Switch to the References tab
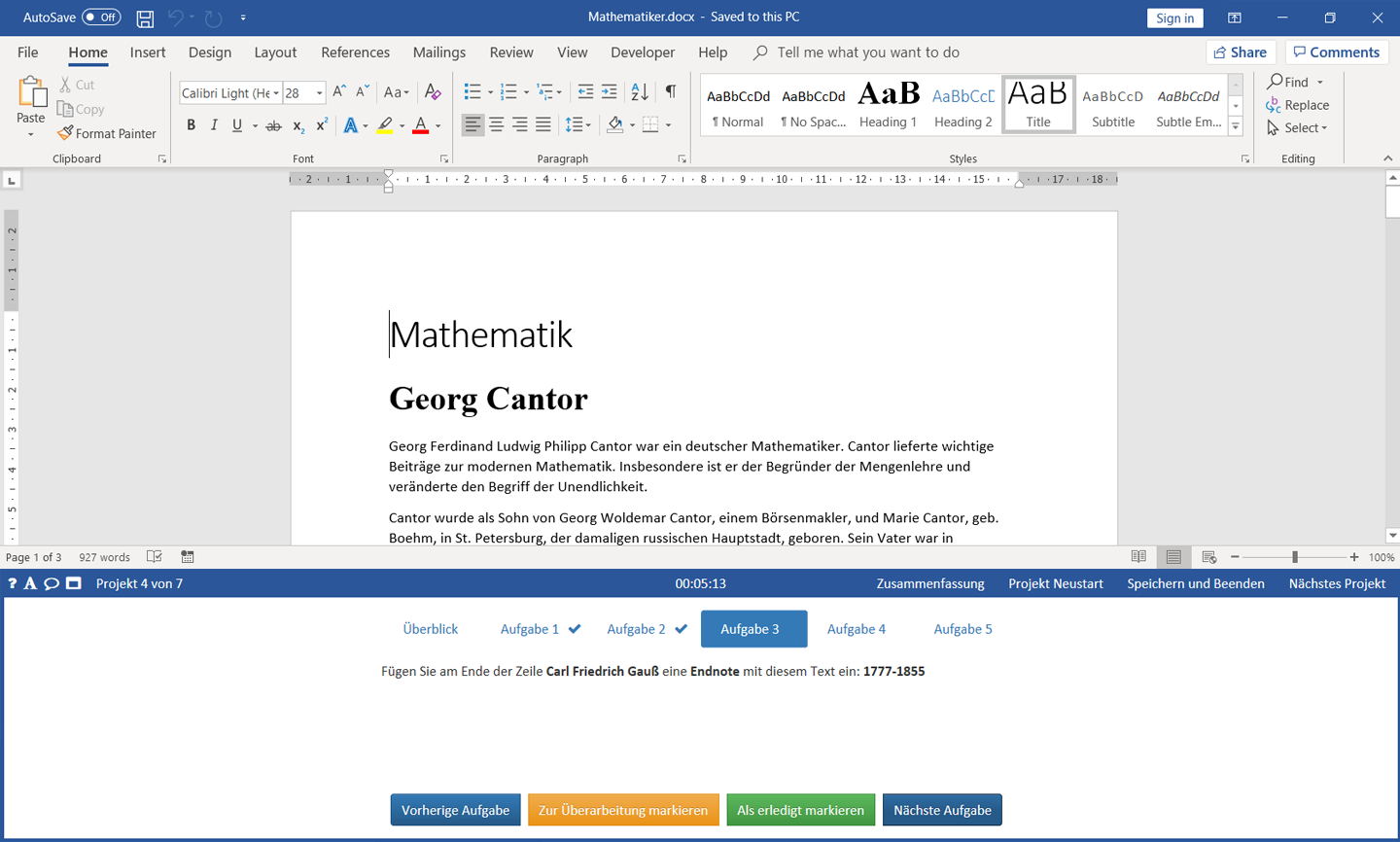Screen dimensions: 1400x842 pyautogui.click(x=355, y=53)
